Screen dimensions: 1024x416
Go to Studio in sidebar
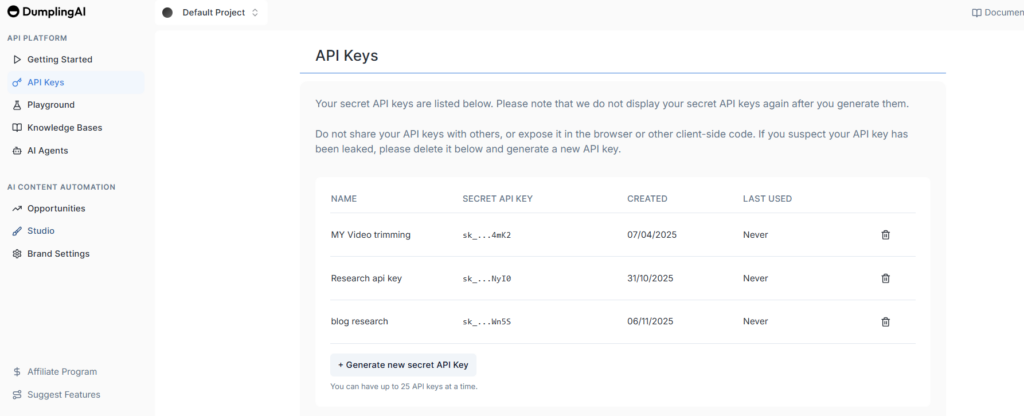40,231
